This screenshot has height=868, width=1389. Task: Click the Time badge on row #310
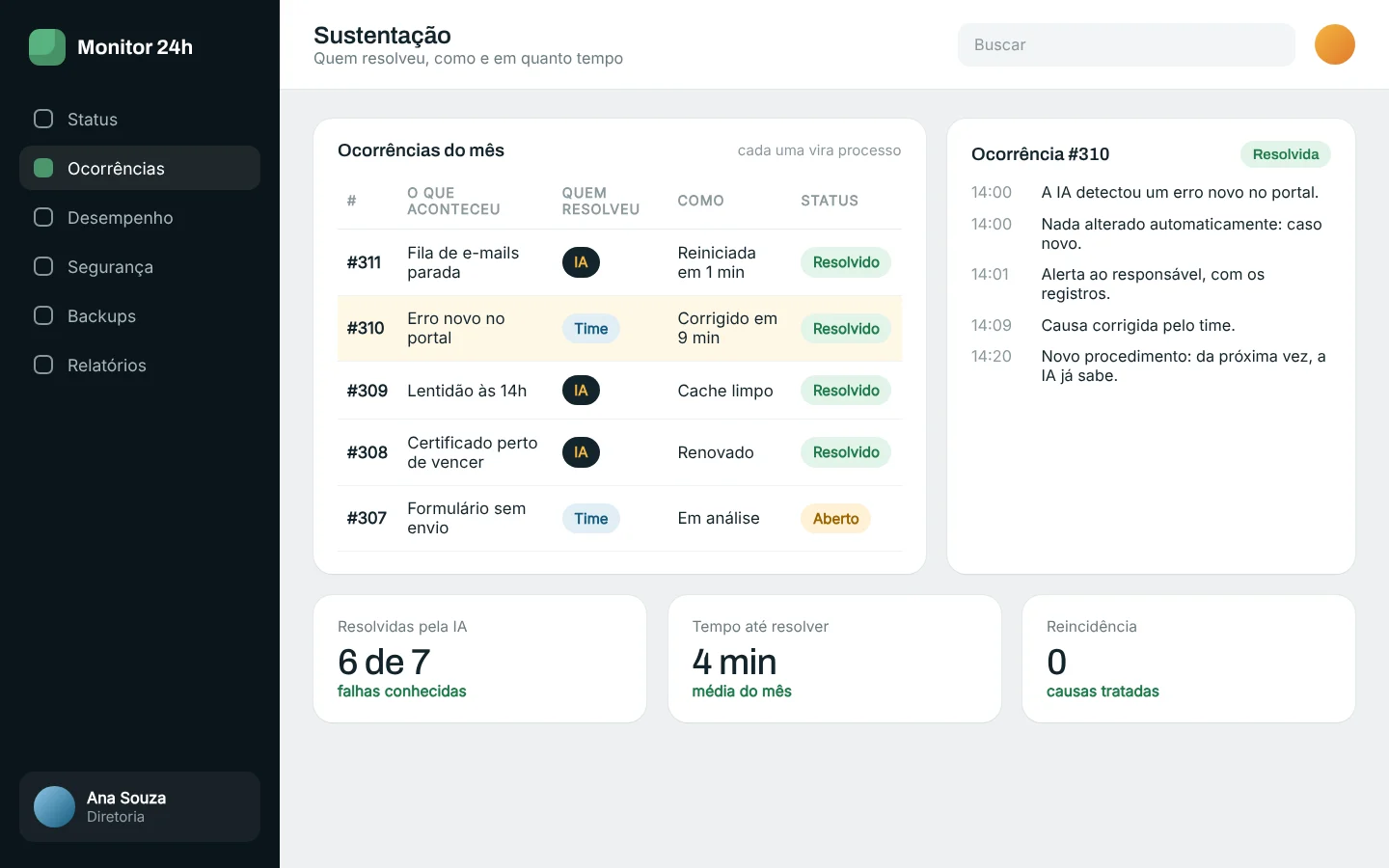(x=591, y=329)
